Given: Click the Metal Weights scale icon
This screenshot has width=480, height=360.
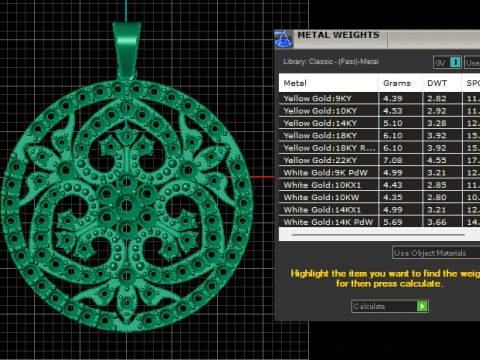Looking at the screenshot, I should click(x=283, y=39).
